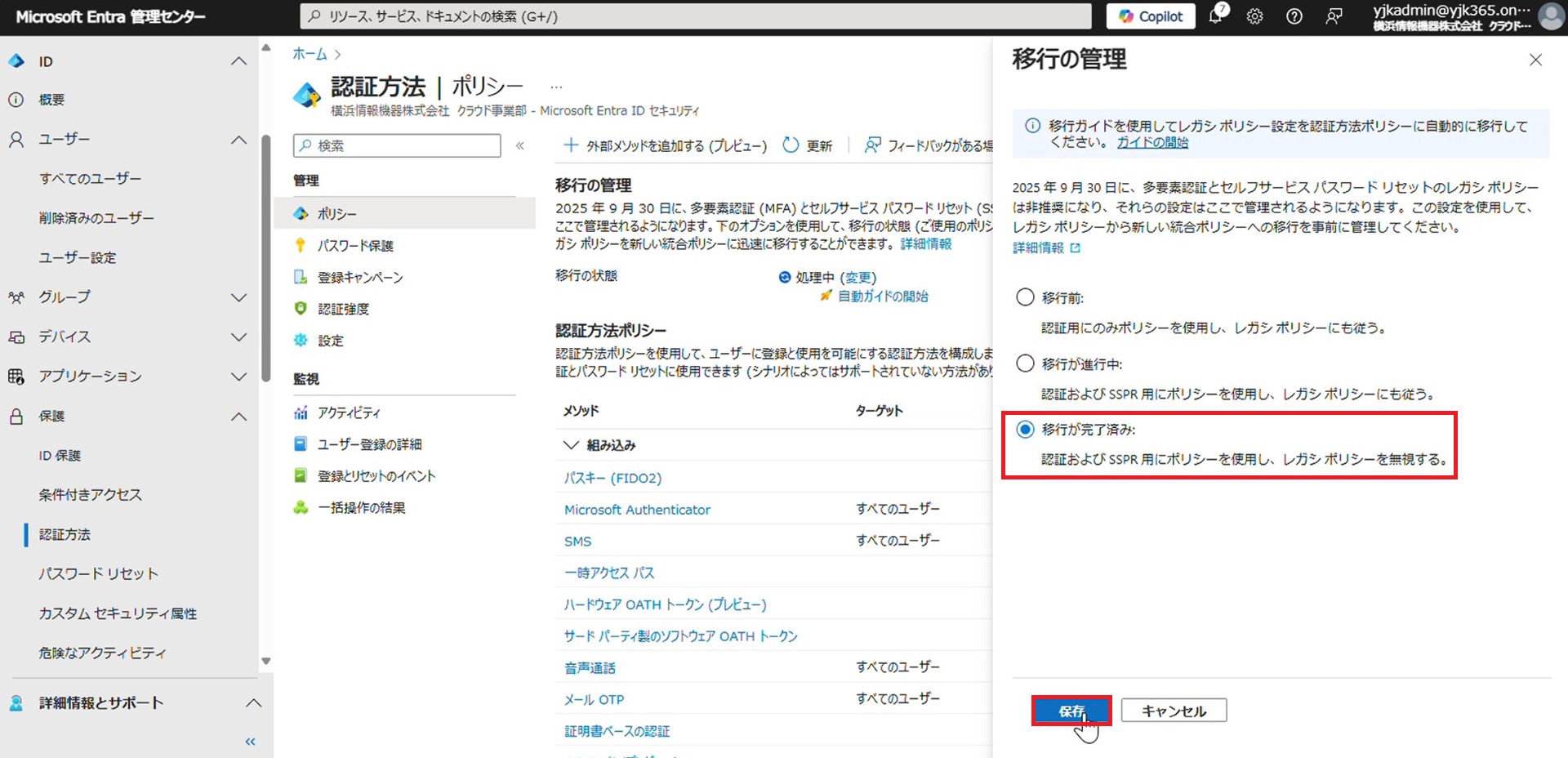Viewport: 1568px width, 758px height.
Task: Click the 保存 button
Action: tap(1071, 711)
